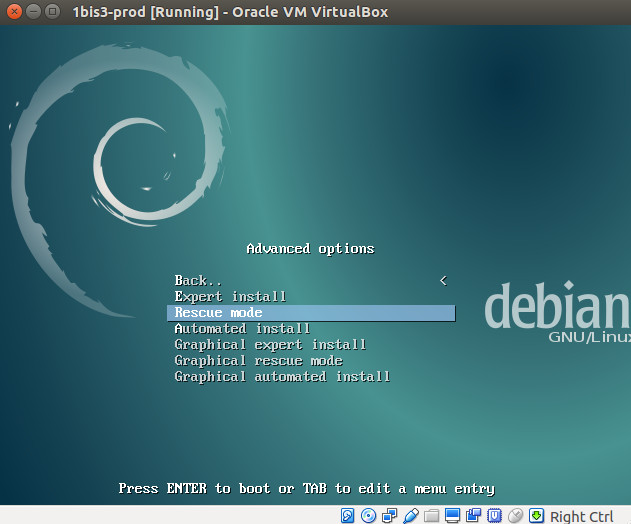Select Graphical expert install

(270, 344)
